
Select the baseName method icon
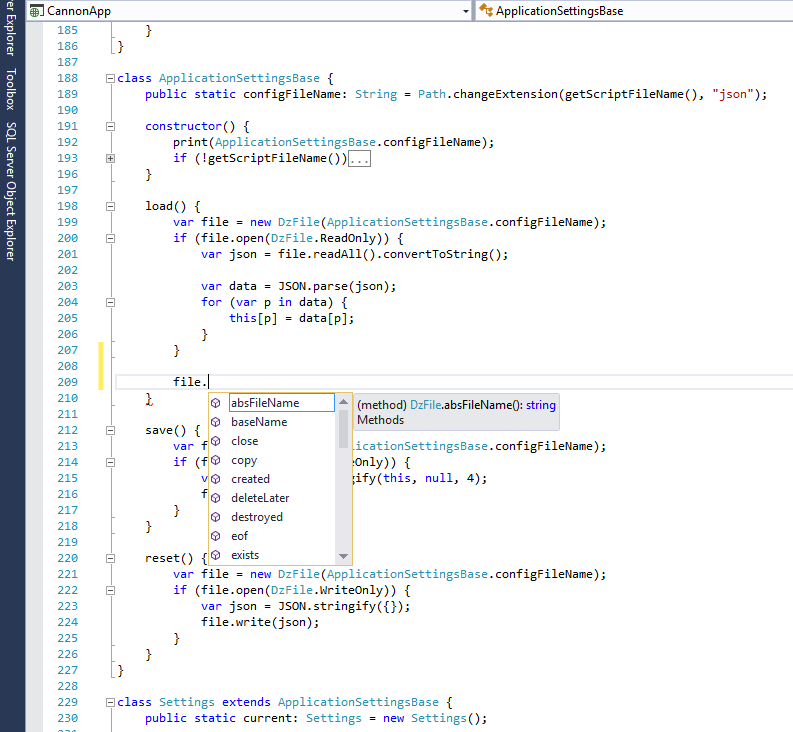pos(216,422)
